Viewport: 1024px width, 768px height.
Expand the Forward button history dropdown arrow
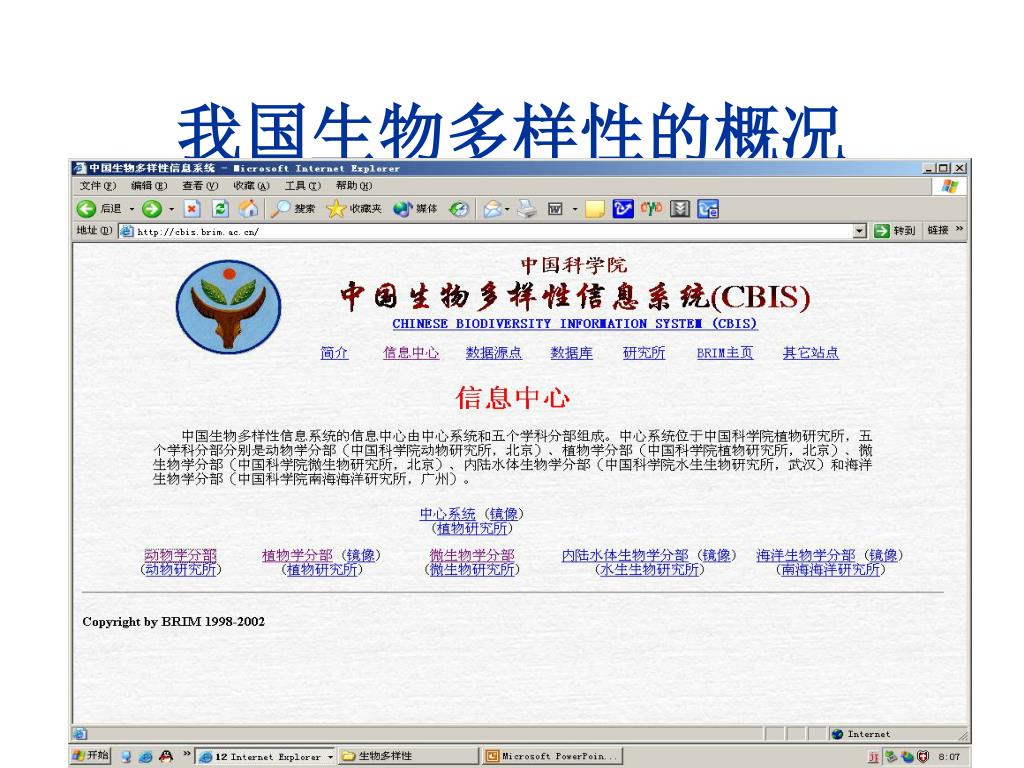[172, 209]
